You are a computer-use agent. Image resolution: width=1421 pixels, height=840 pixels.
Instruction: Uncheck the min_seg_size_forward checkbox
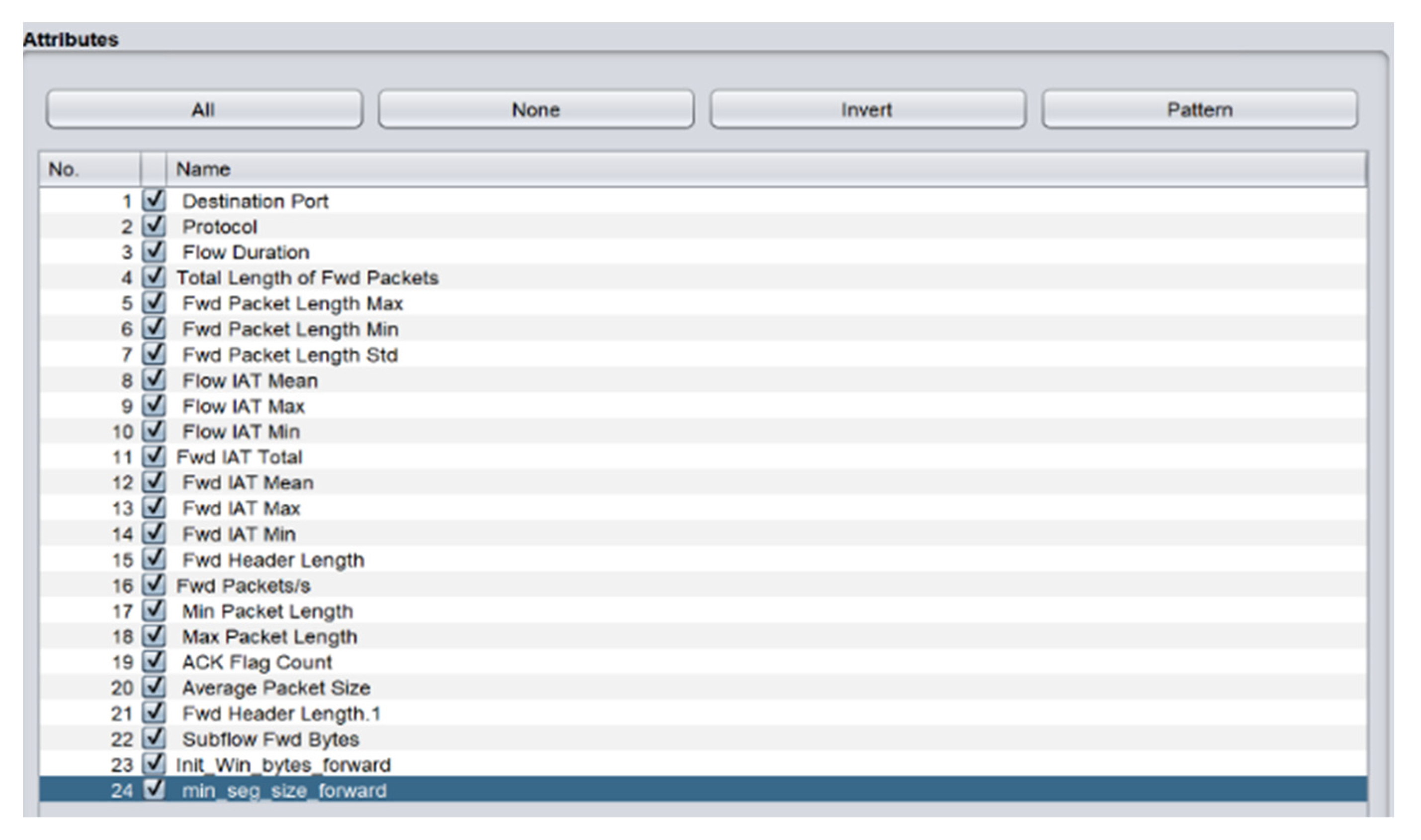pyautogui.click(x=154, y=790)
